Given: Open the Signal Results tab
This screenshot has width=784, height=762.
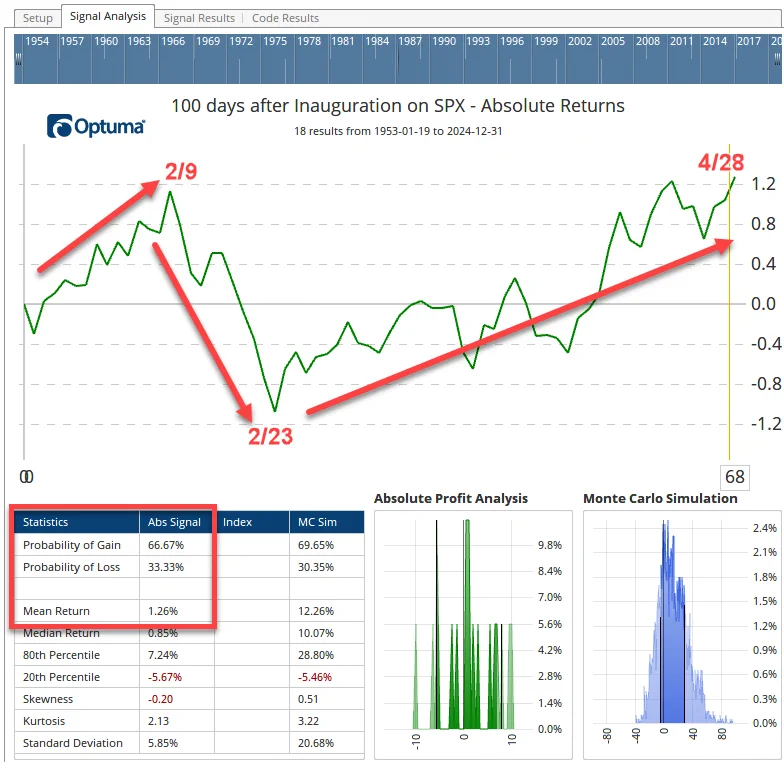Looking at the screenshot, I should (x=199, y=18).
